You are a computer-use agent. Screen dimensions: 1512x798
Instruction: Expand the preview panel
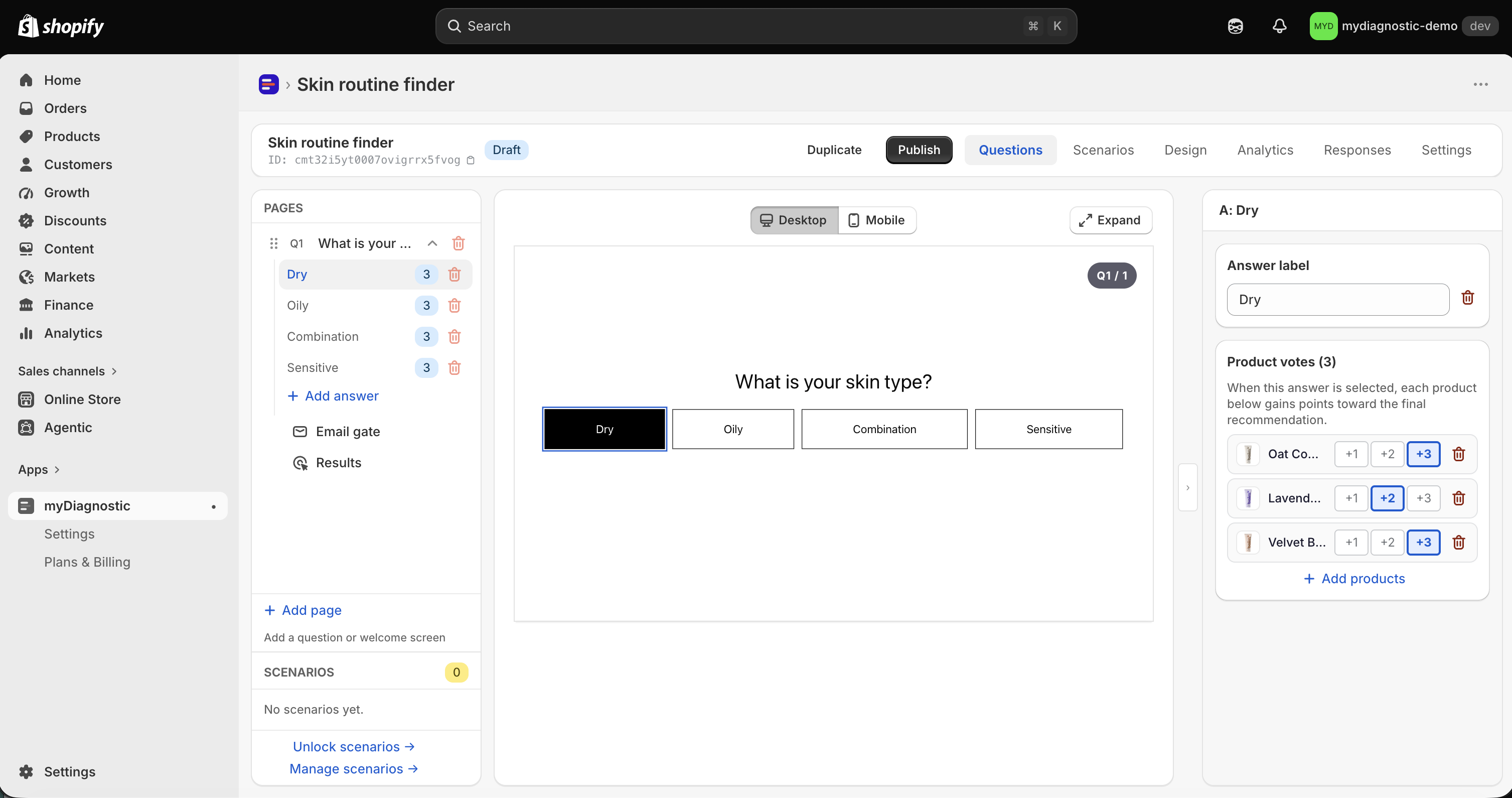pos(1110,220)
